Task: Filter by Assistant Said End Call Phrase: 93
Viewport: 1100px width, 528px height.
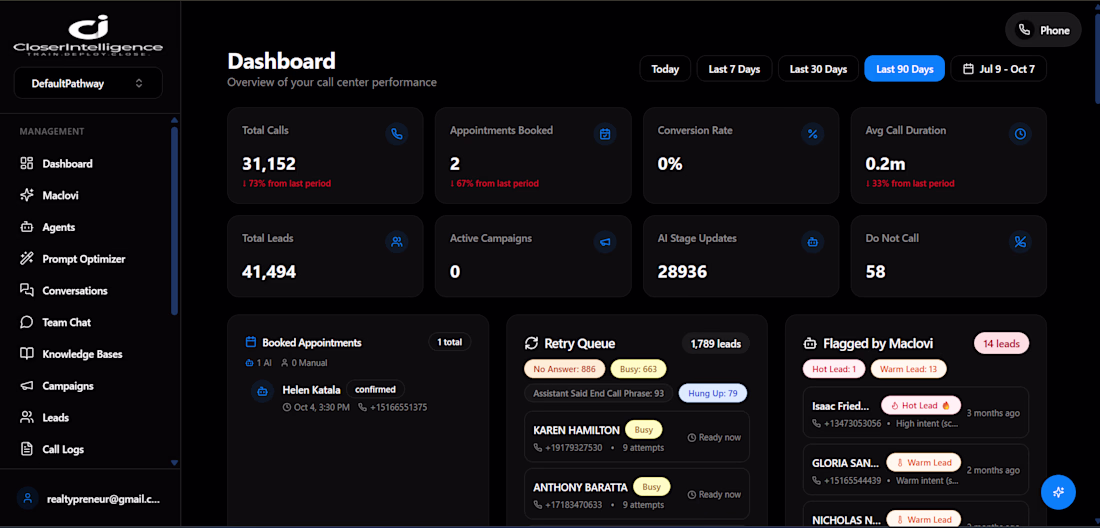Action: (598, 393)
